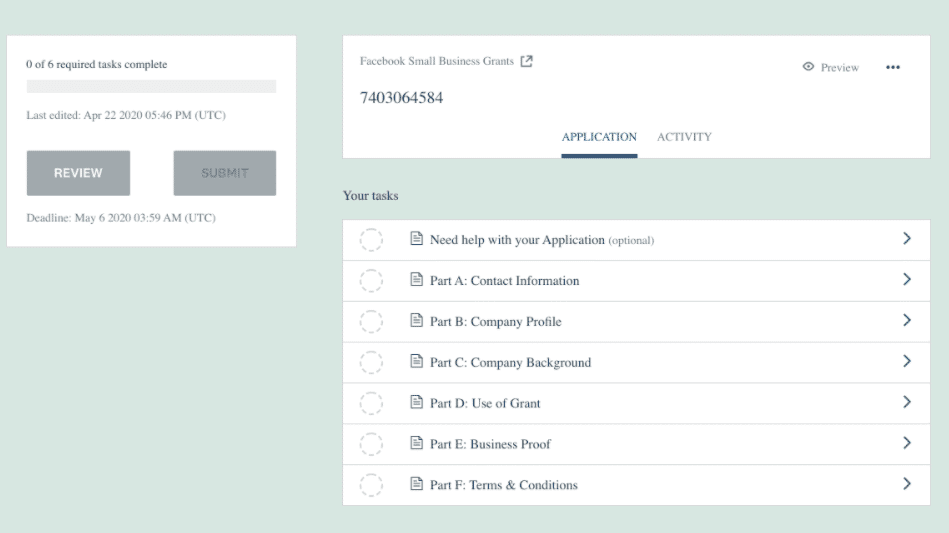949x533 pixels.
Task: Switch to the APPLICATION tab
Action: point(599,137)
